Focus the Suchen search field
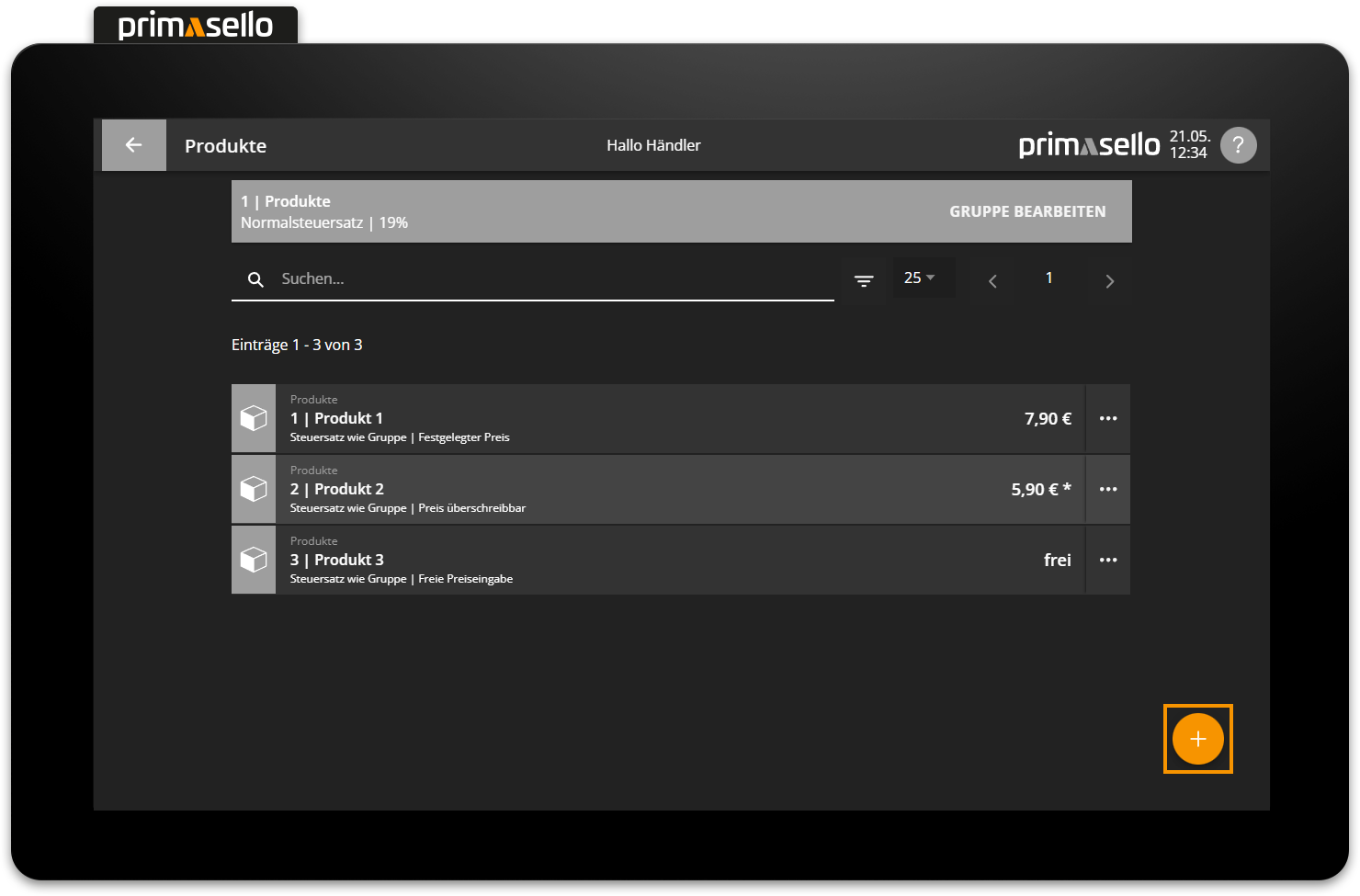The height and width of the screenshot is (896, 1360). click(x=551, y=278)
